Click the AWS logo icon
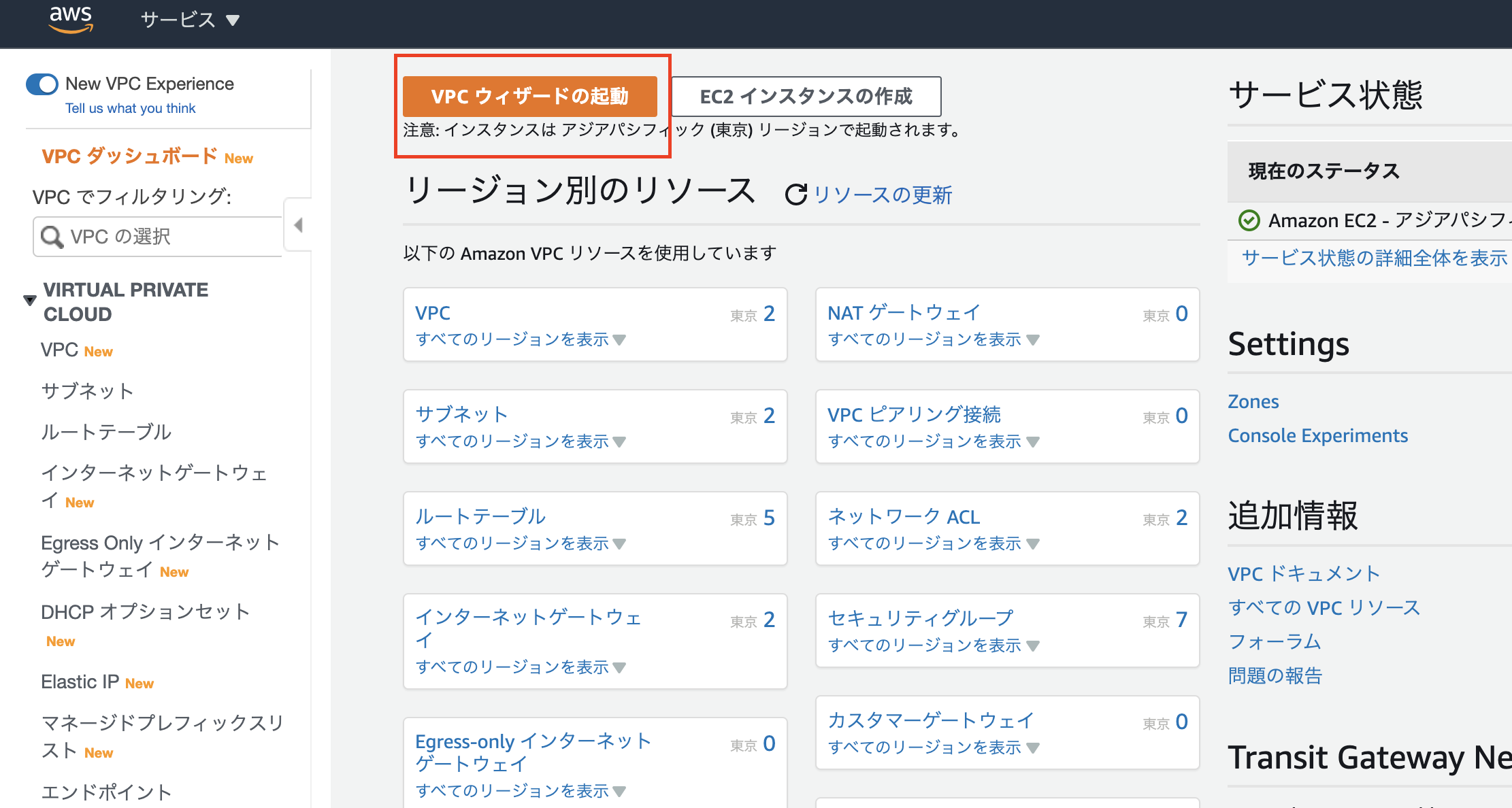The image size is (1512, 808). pyautogui.click(x=71, y=19)
